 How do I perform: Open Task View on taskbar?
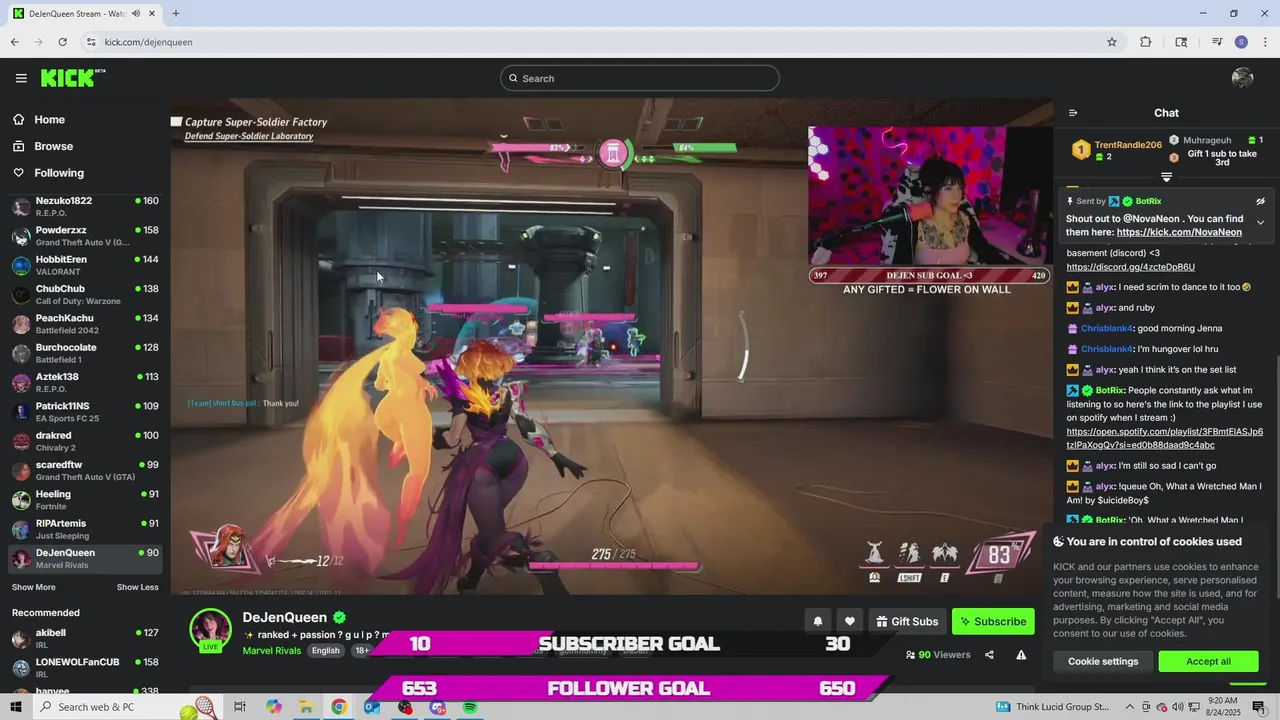tap(240, 707)
